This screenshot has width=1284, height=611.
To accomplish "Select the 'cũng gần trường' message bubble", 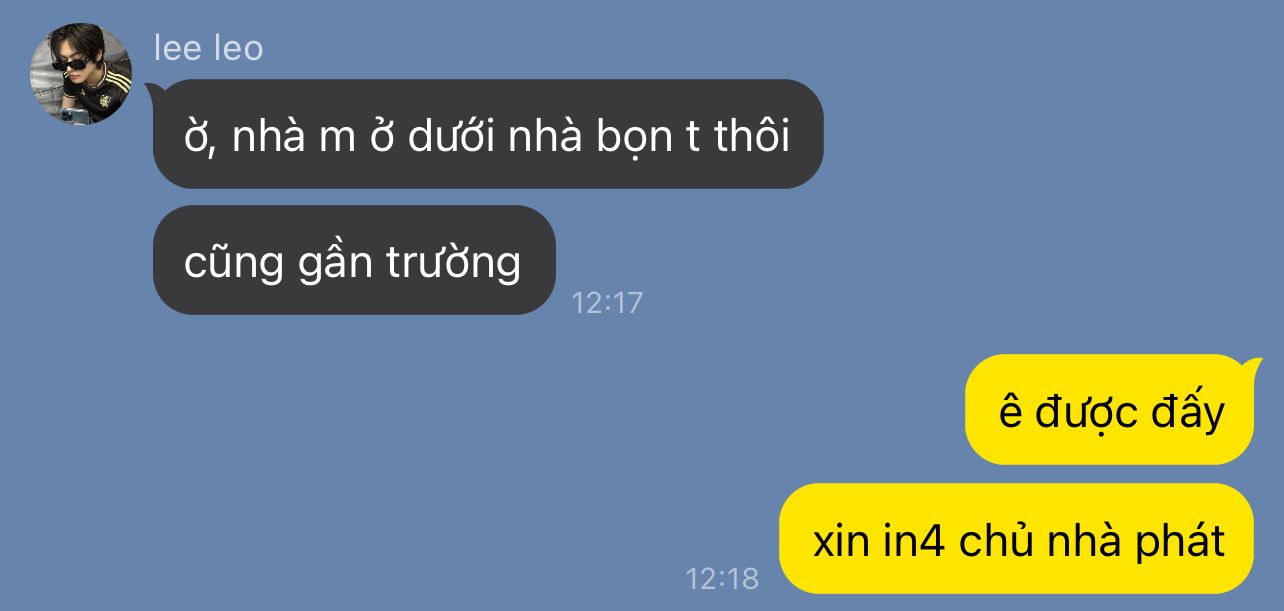I will 354,260.
